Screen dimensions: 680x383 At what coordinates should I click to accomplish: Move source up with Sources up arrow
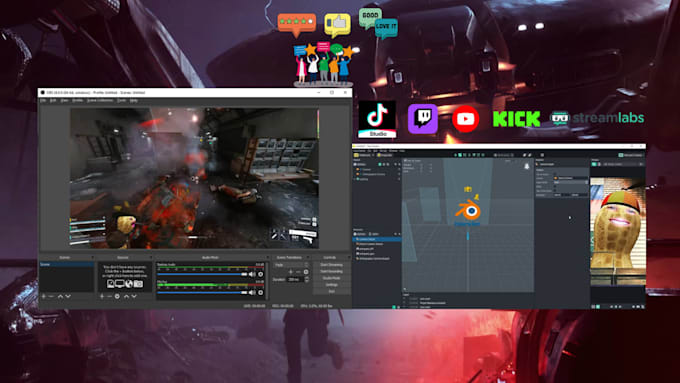[126, 296]
